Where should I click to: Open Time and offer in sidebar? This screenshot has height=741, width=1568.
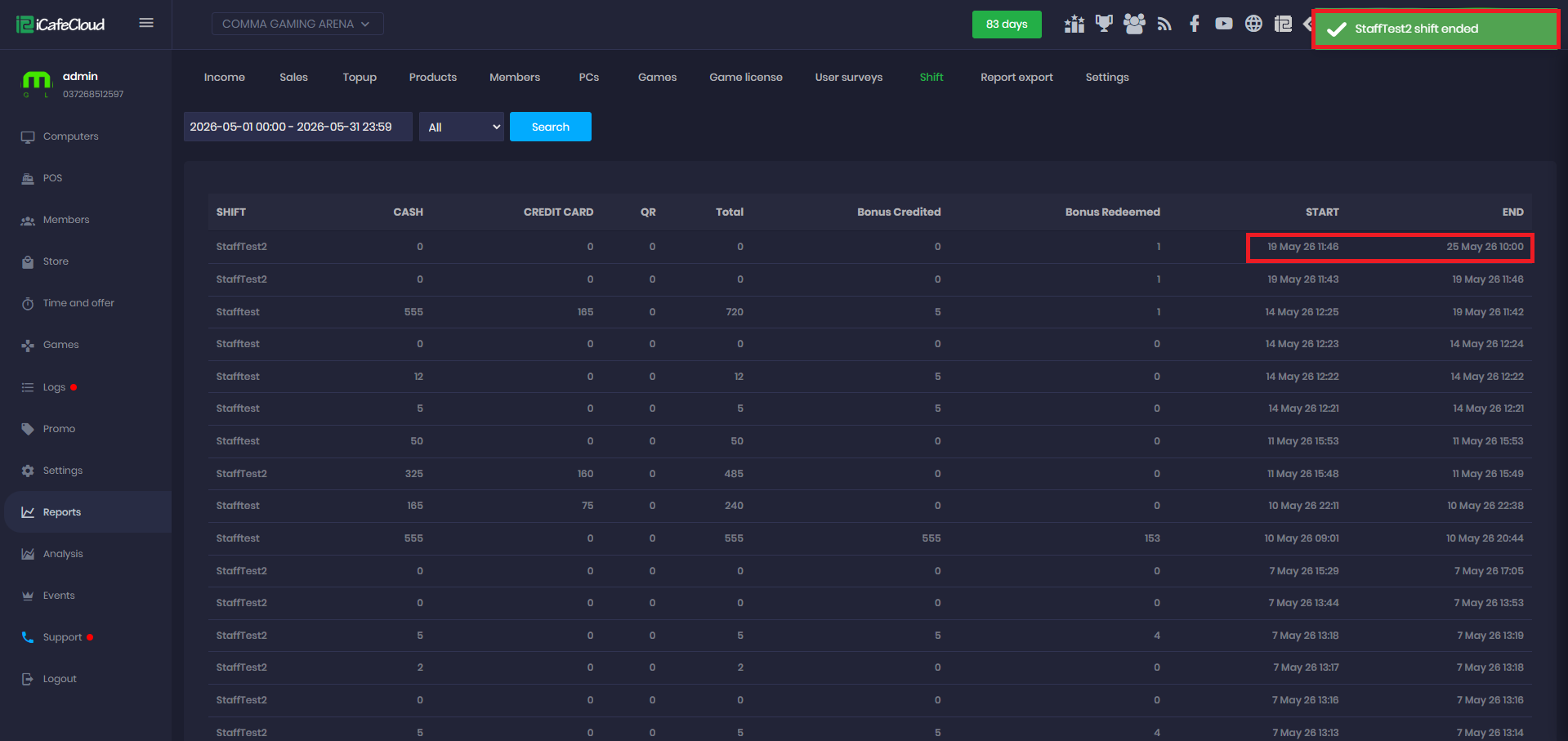78,303
